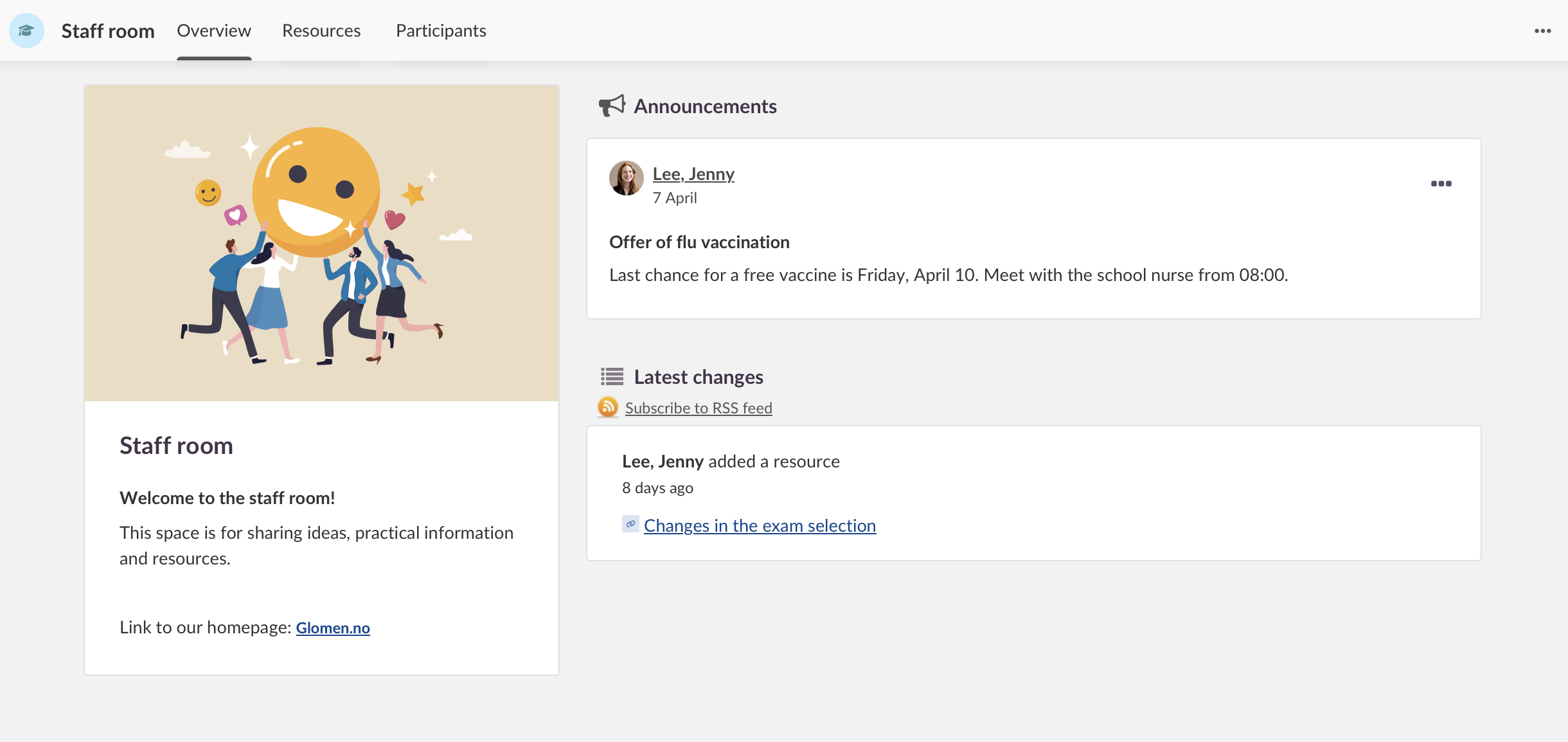Click Jenny Lee's profile avatar

point(627,178)
